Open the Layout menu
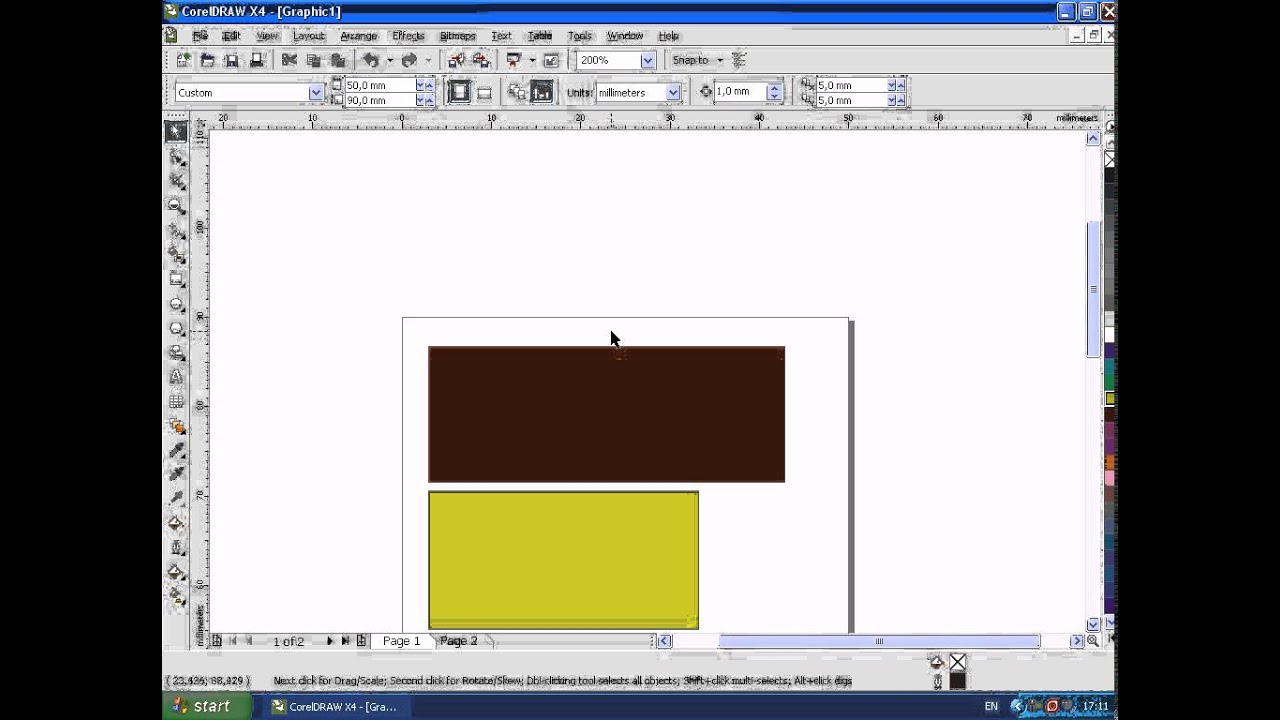 coord(309,36)
